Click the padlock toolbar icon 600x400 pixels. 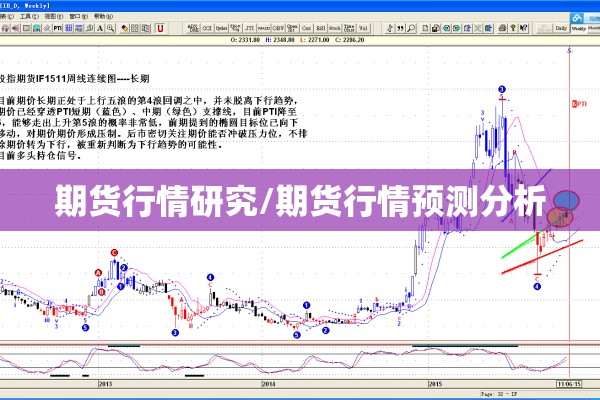(435, 28)
